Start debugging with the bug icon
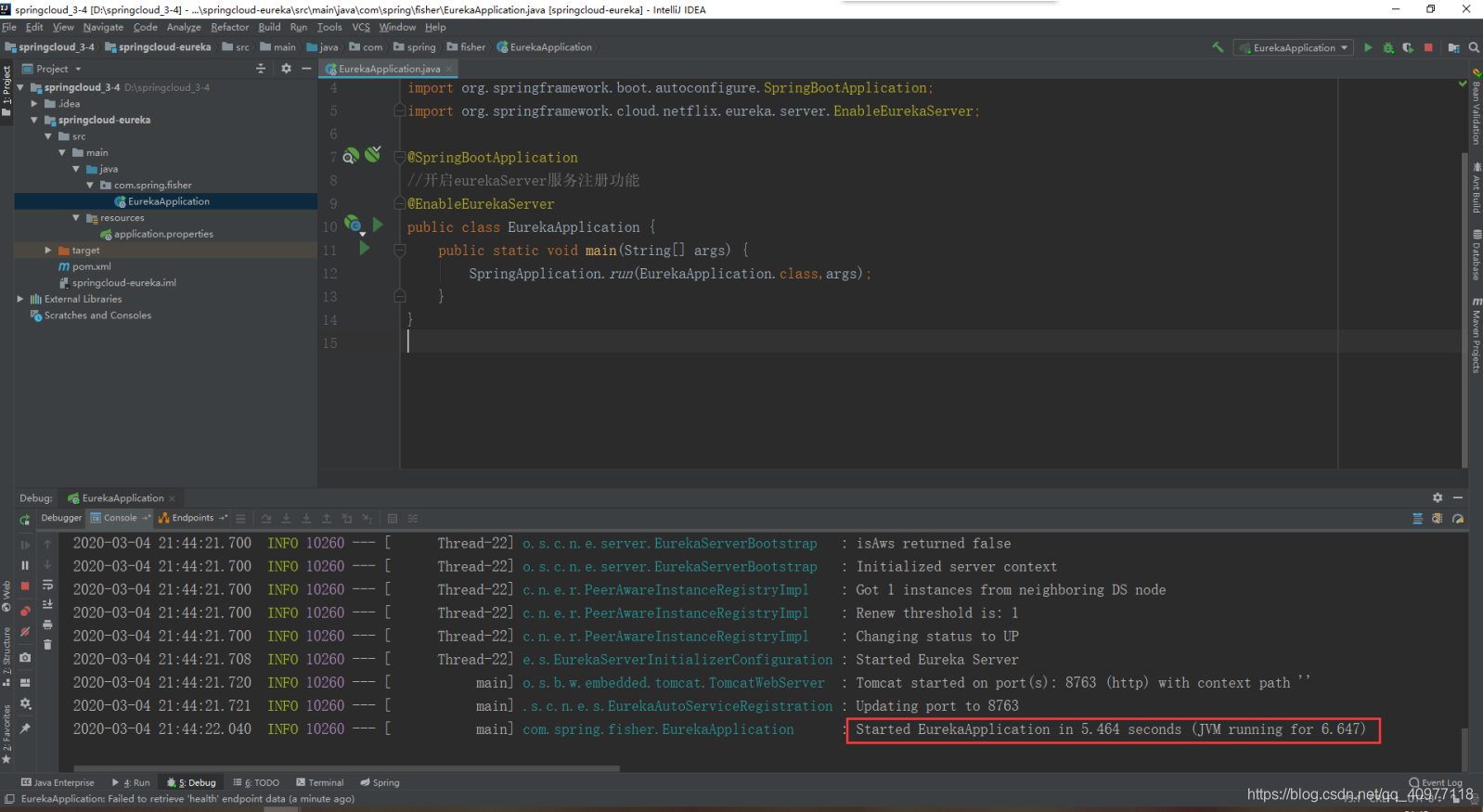 (x=1388, y=47)
